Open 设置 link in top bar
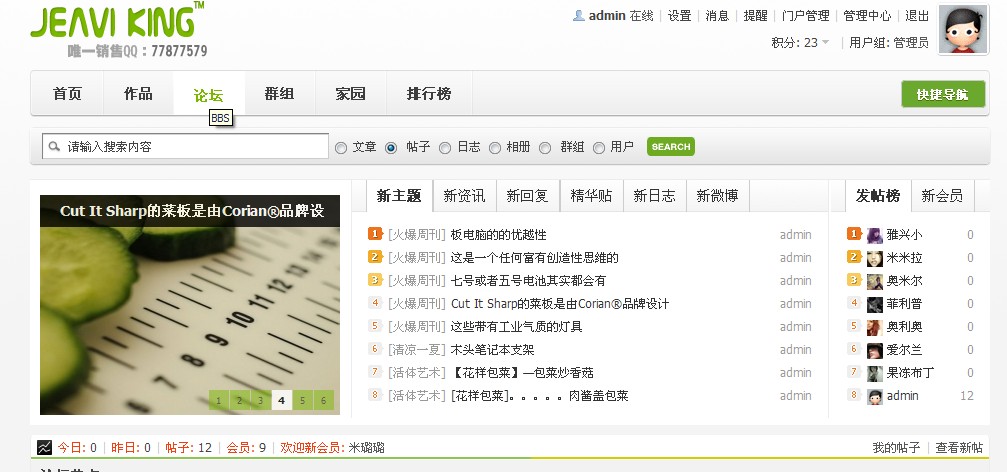Screen dimensions: 1007x472 coord(679,15)
